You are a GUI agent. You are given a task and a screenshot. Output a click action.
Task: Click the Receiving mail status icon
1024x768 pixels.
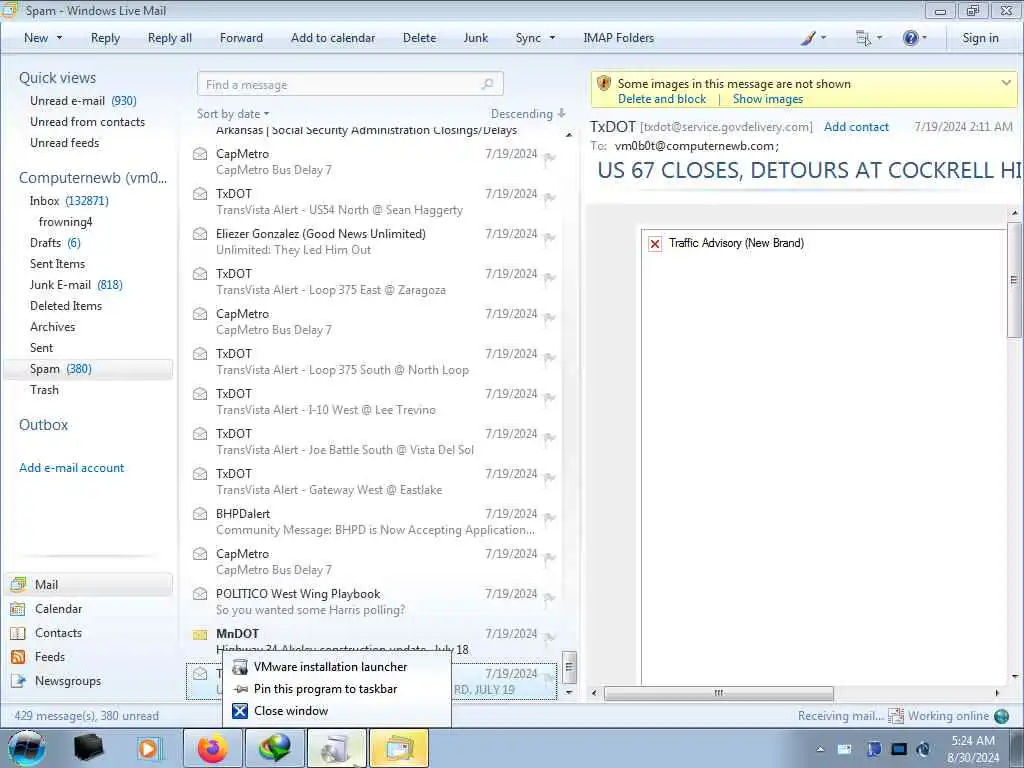point(895,716)
